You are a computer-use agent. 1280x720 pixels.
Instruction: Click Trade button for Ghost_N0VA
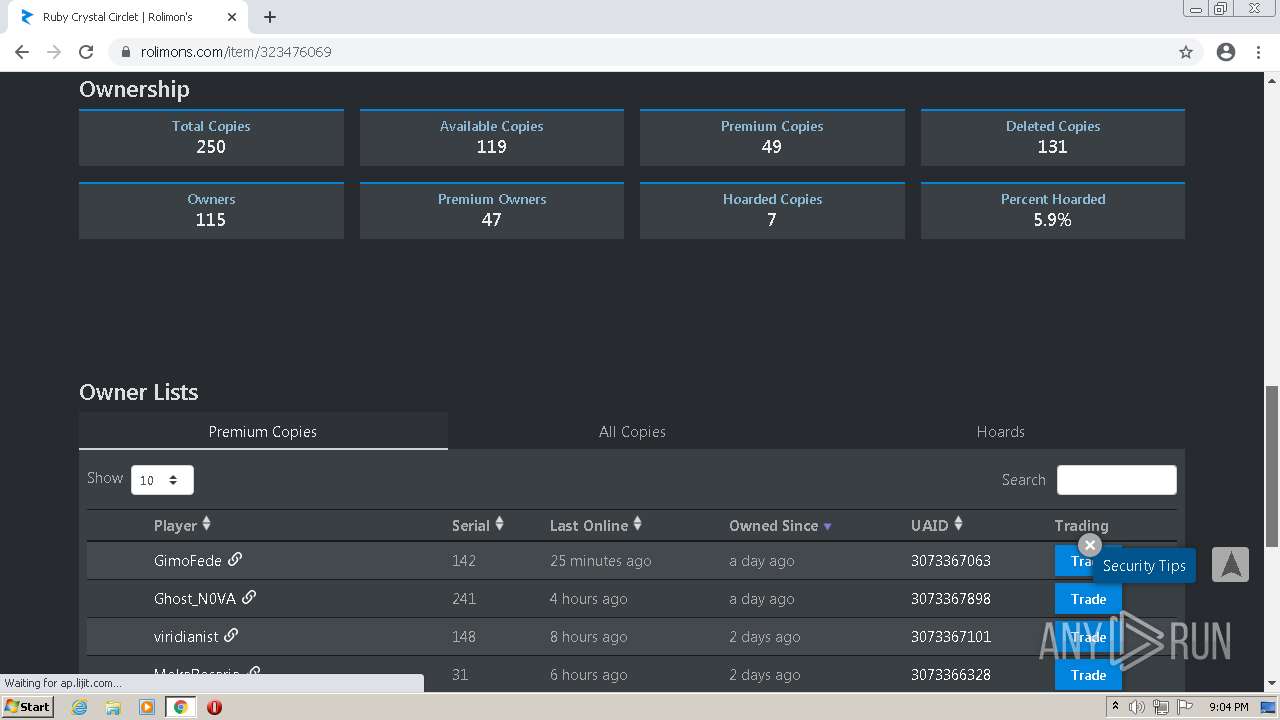click(1088, 599)
